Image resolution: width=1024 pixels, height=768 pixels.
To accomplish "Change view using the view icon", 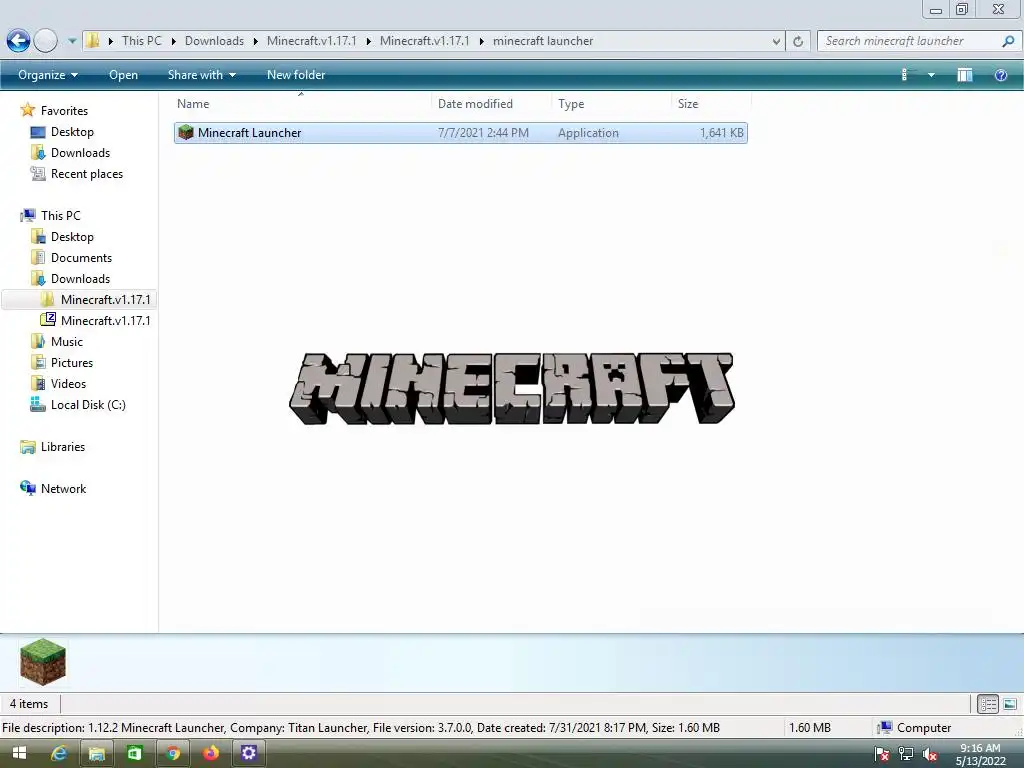I will point(906,75).
